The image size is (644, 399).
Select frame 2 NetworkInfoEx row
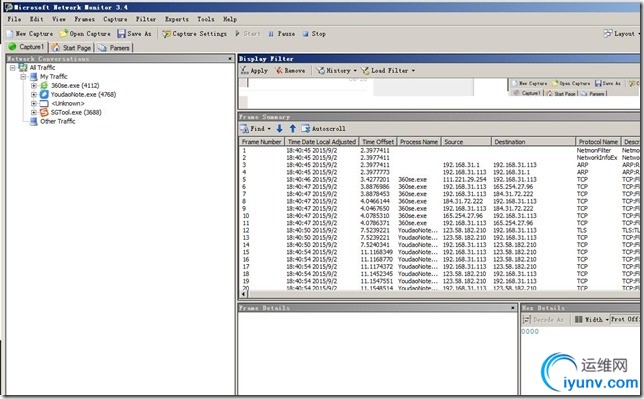[439, 157]
